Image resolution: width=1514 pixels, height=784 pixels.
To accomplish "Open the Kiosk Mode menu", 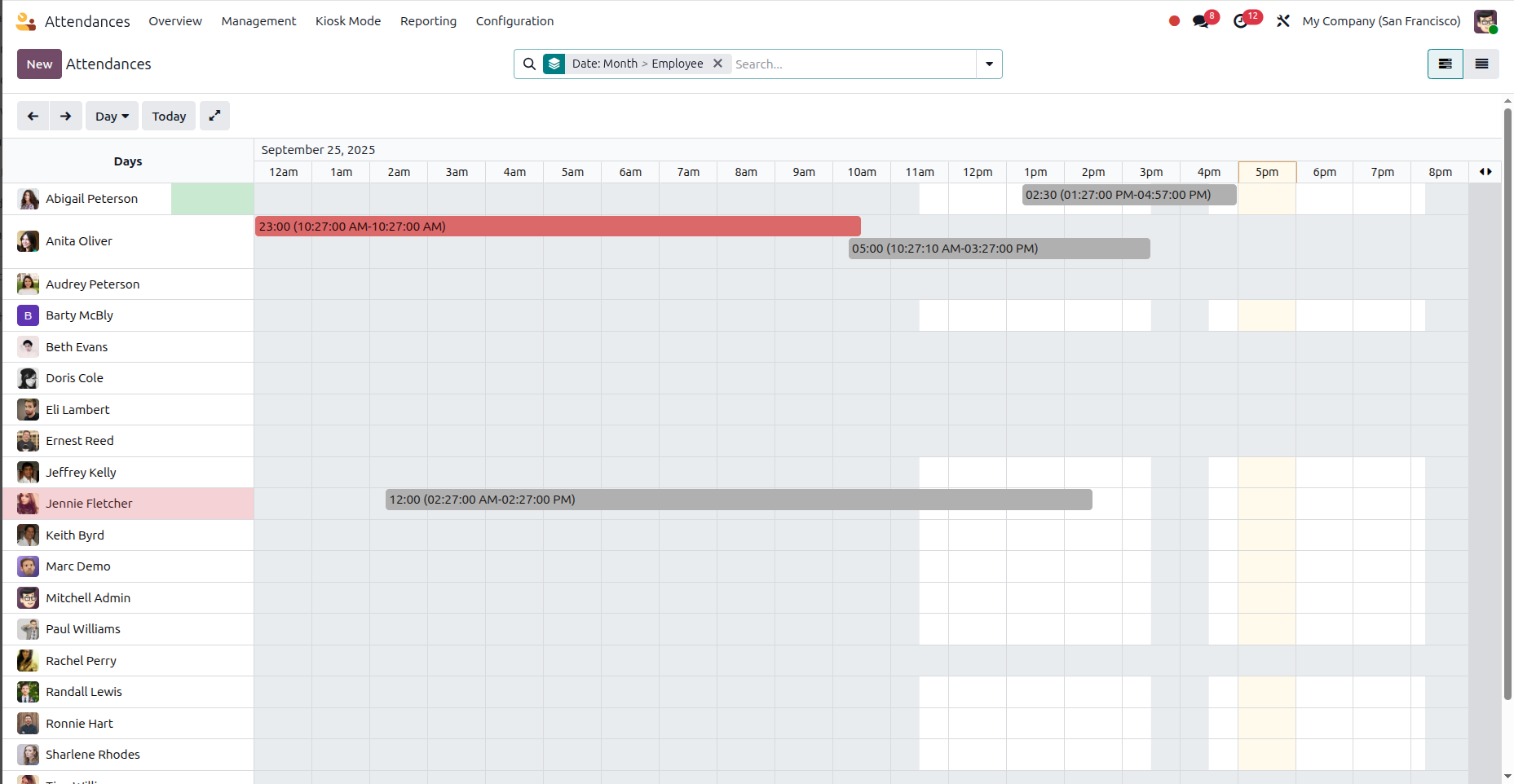I will [348, 21].
